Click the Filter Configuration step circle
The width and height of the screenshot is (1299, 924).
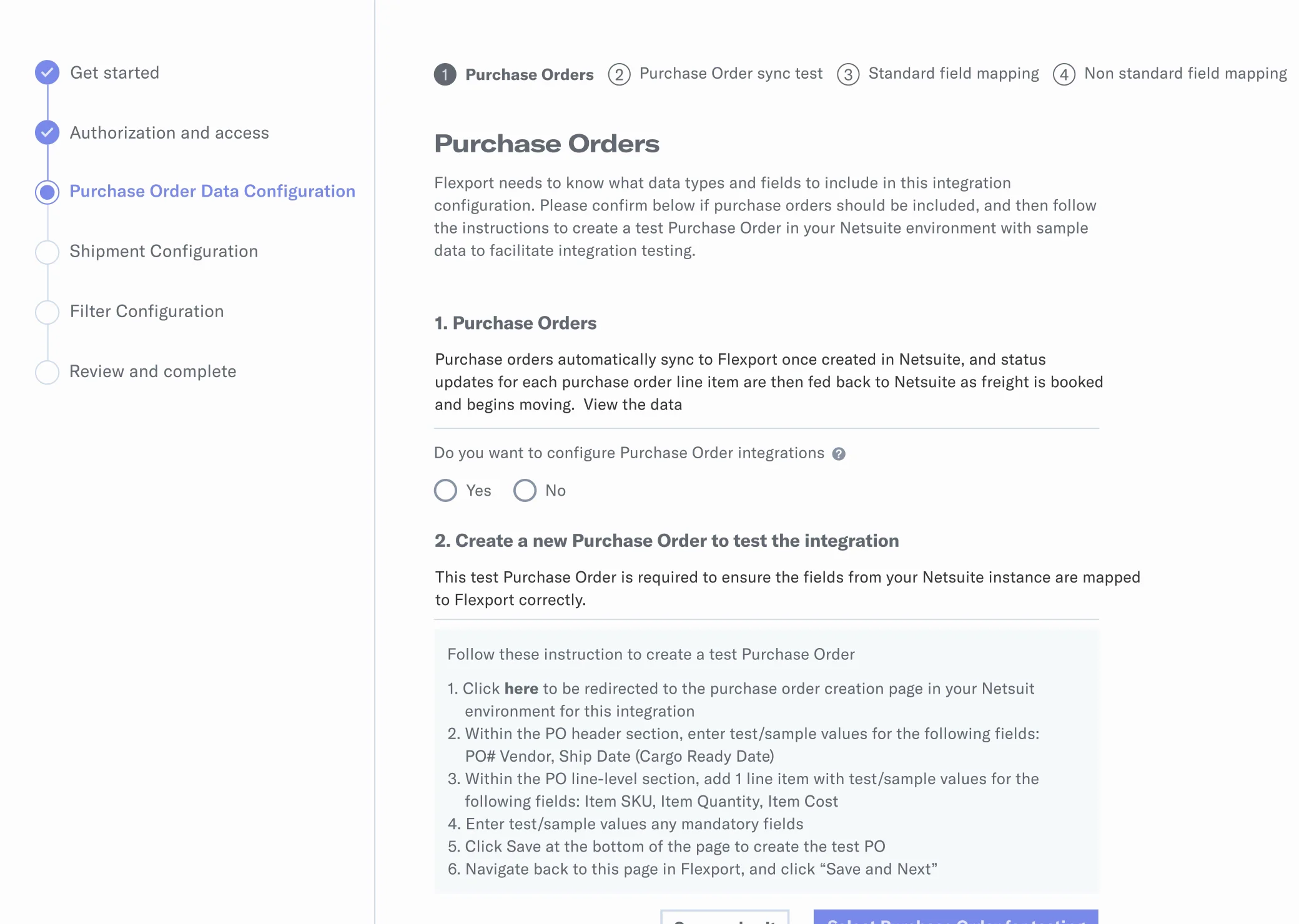click(x=47, y=312)
